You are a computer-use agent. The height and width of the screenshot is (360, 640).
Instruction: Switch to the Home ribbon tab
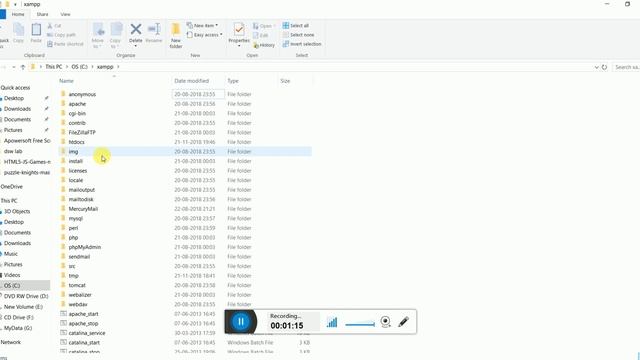(x=18, y=14)
